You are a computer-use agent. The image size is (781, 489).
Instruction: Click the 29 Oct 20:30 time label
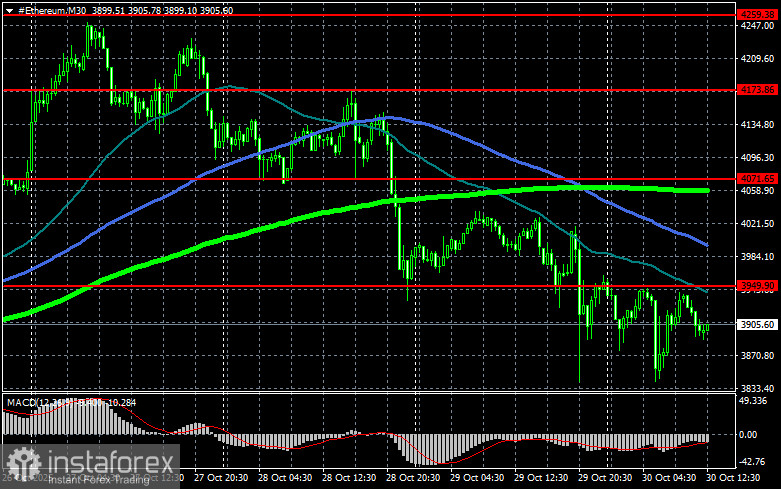pos(605,478)
